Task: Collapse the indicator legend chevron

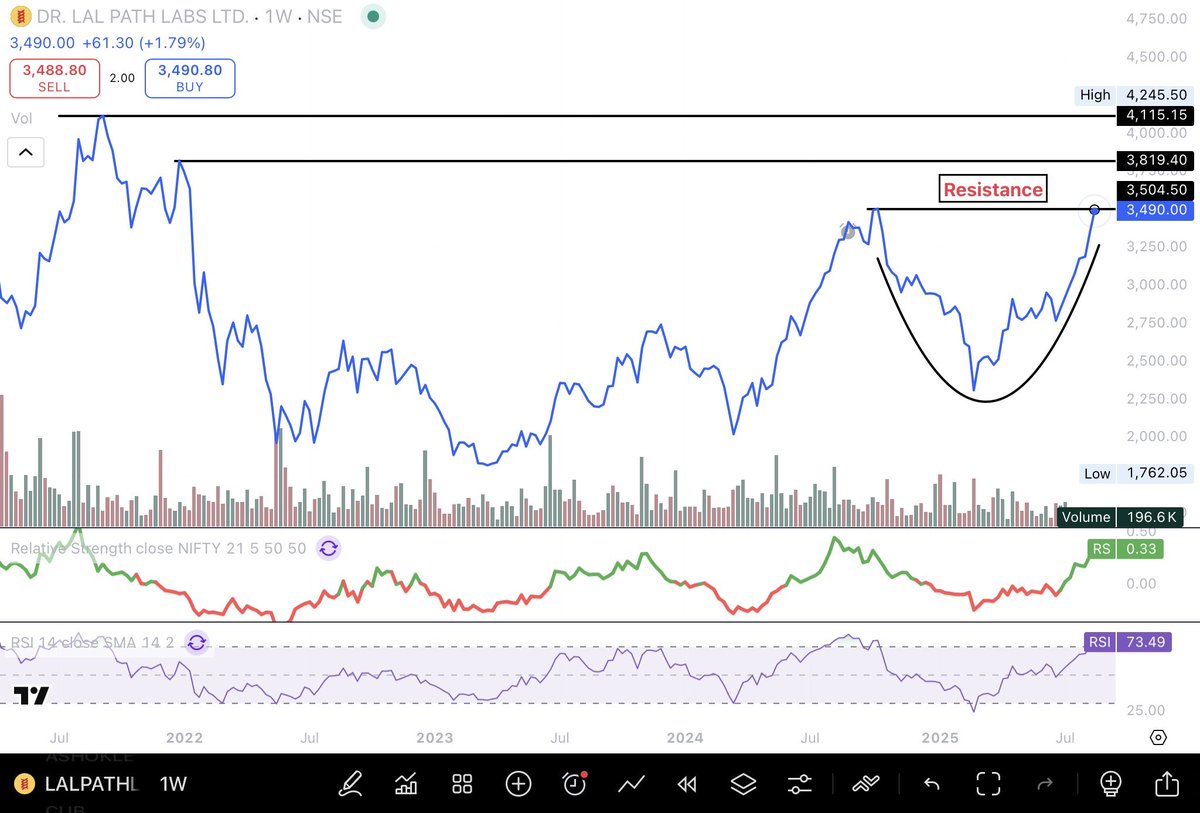Action: click(x=25, y=153)
